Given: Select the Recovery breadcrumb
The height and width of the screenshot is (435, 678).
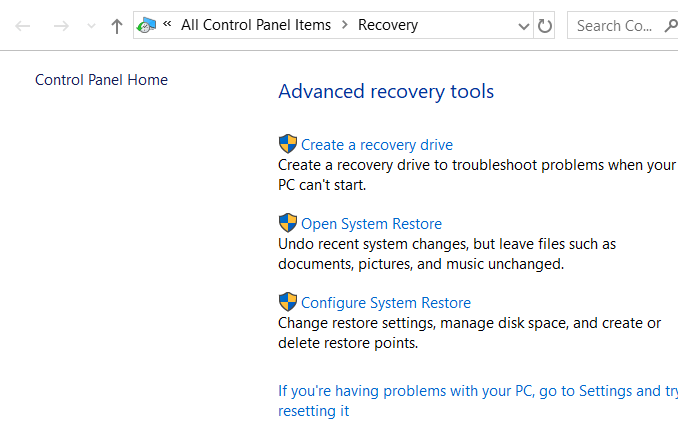Looking at the screenshot, I should pos(388,25).
